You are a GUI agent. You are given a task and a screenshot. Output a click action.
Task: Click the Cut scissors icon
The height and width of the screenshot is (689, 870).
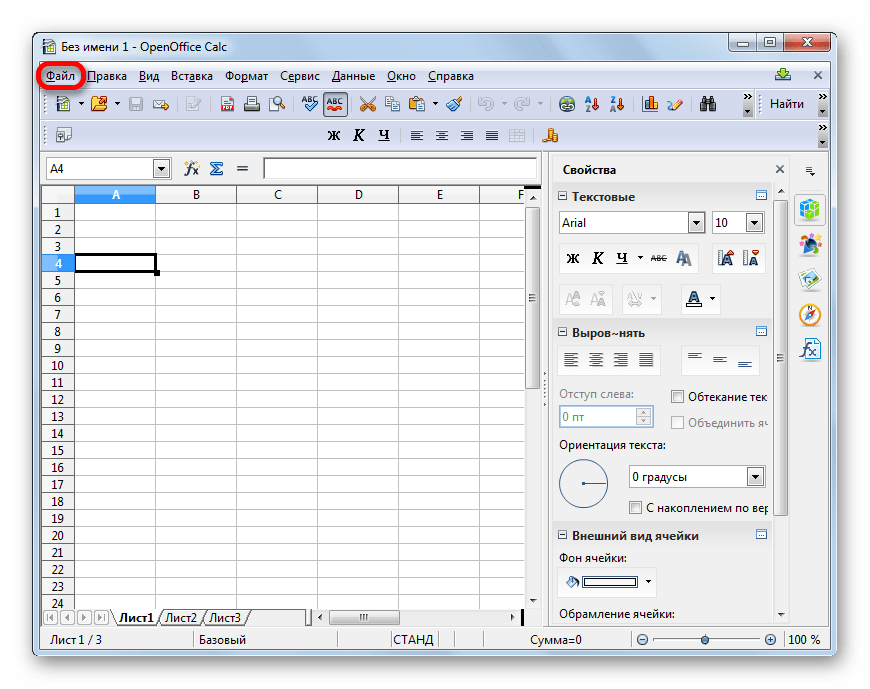367,103
